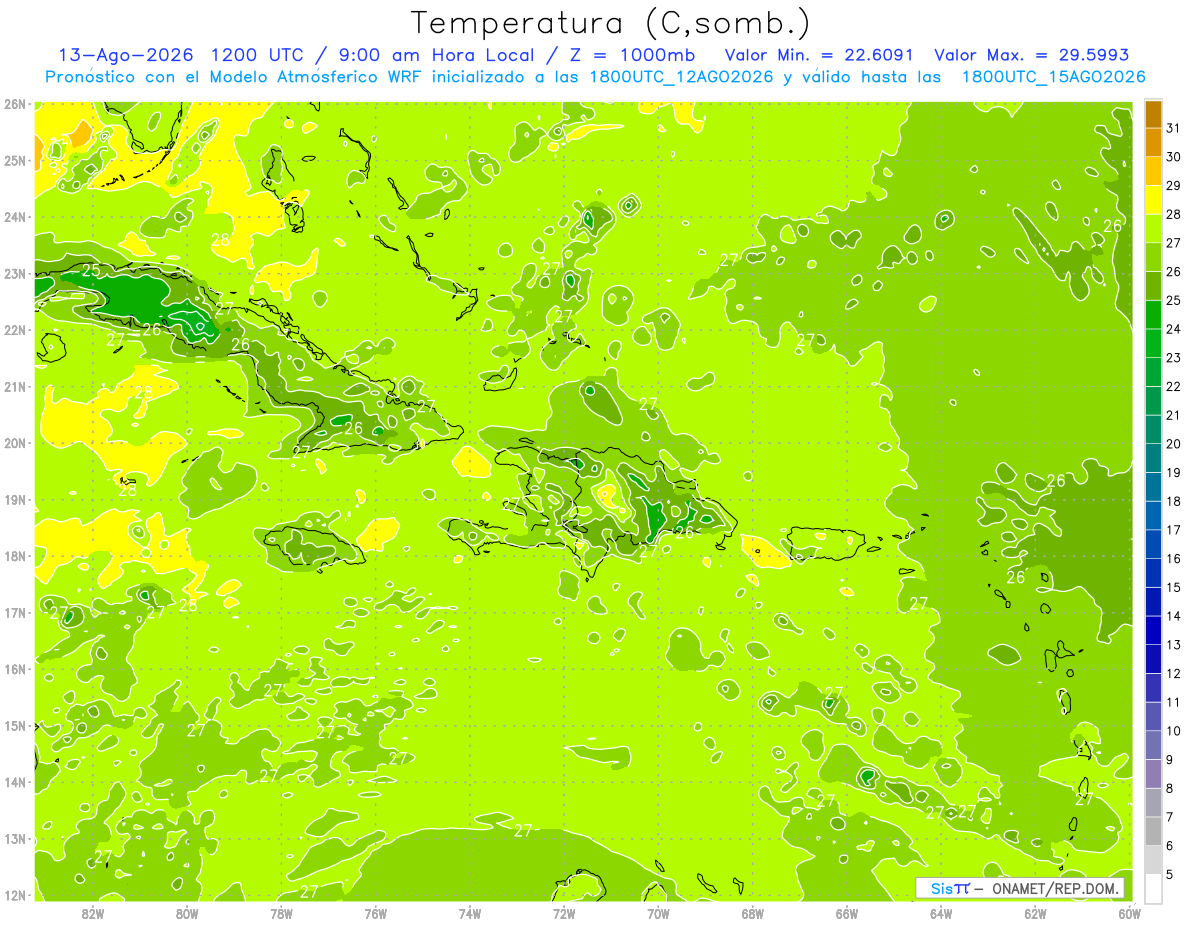Click the '25' contour label over western Cuba

pos(90,271)
